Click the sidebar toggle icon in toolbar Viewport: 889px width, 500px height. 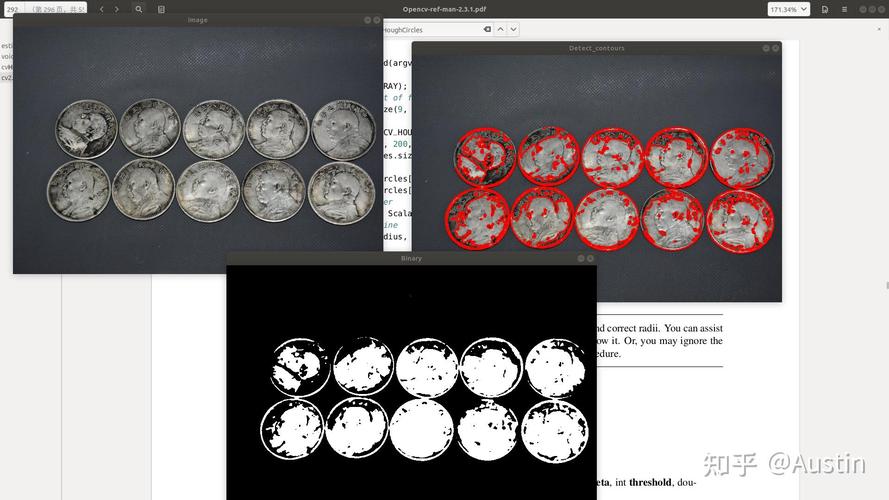[x=162, y=9]
